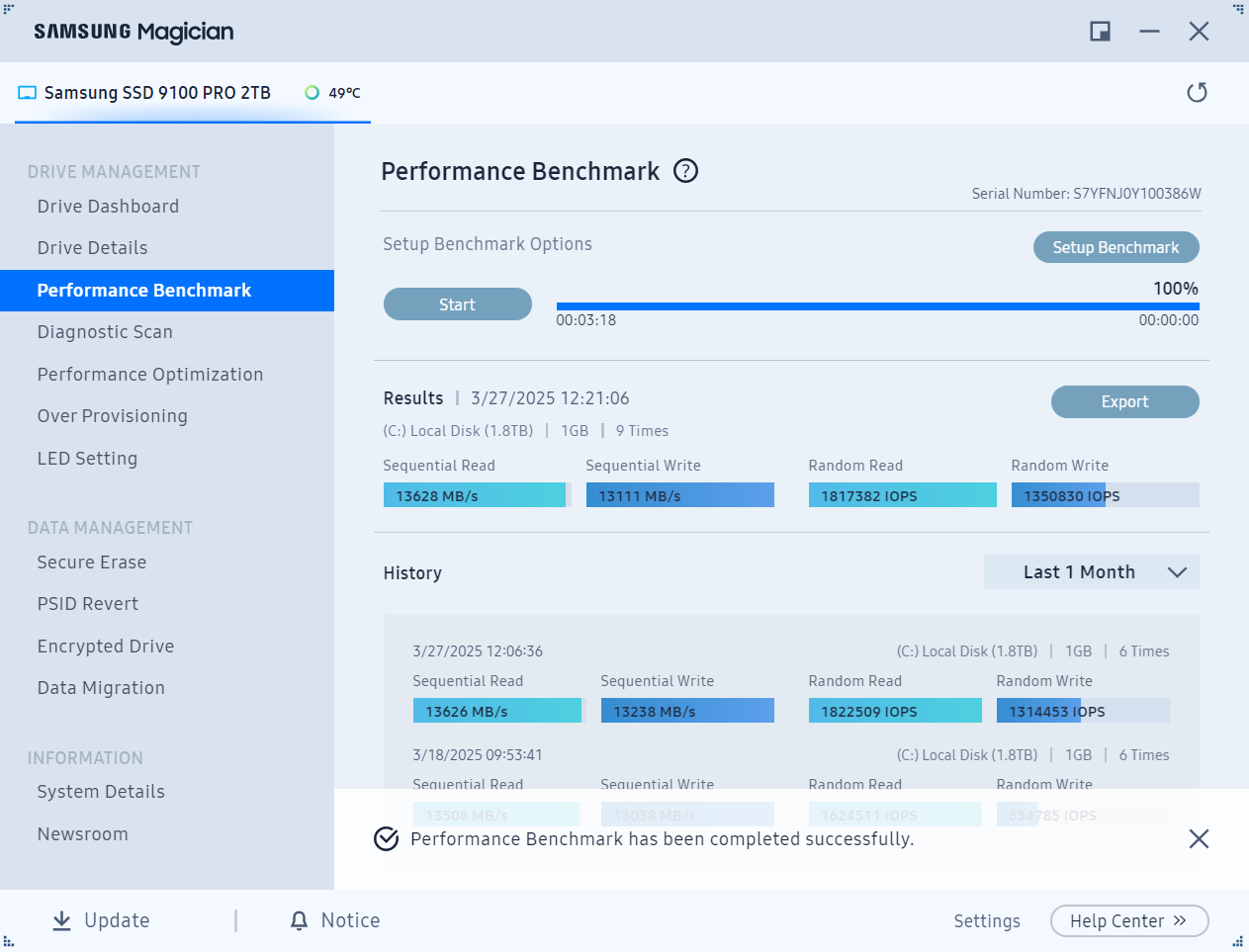
Task: Select the Samsung SSD 9100 PRO tab
Action: click(x=158, y=93)
